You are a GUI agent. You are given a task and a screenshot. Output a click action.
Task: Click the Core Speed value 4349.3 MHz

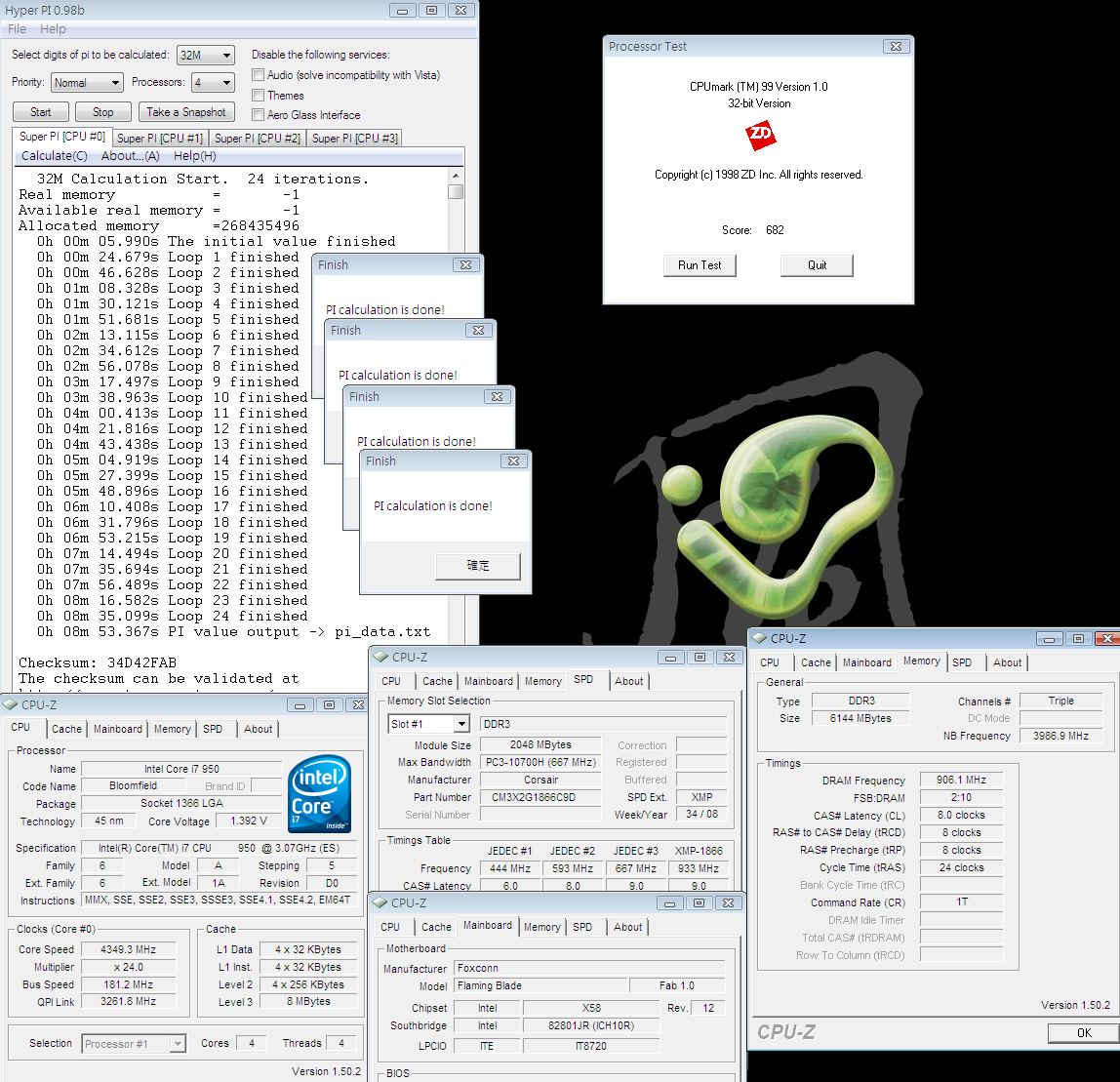[x=129, y=950]
